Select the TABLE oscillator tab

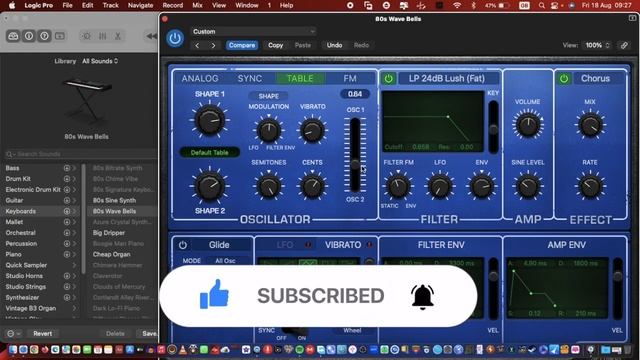point(300,78)
